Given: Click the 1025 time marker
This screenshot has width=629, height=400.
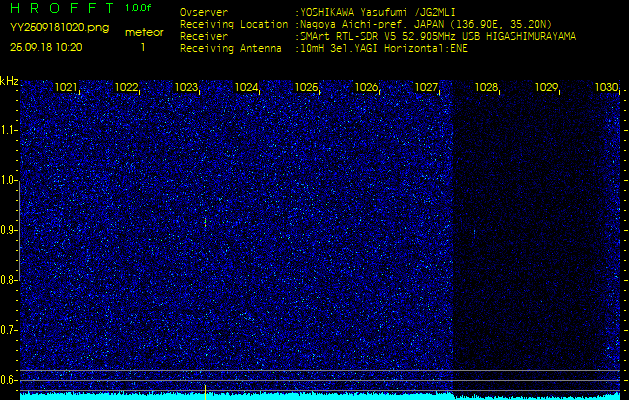Looking at the screenshot, I should point(306,88).
